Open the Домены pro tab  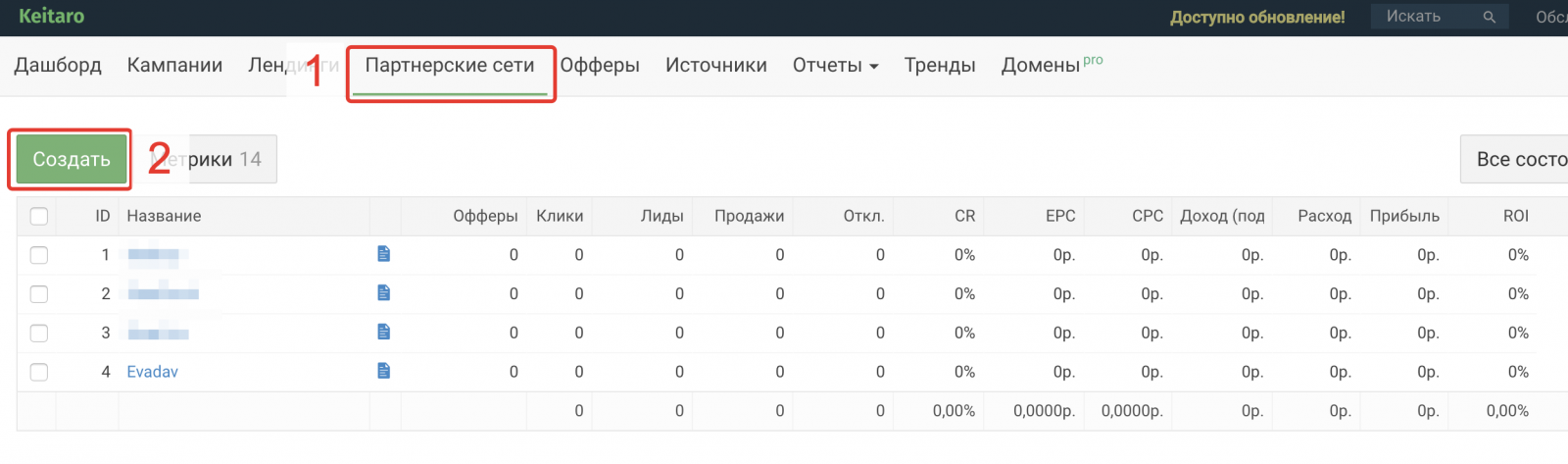(1052, 65)
